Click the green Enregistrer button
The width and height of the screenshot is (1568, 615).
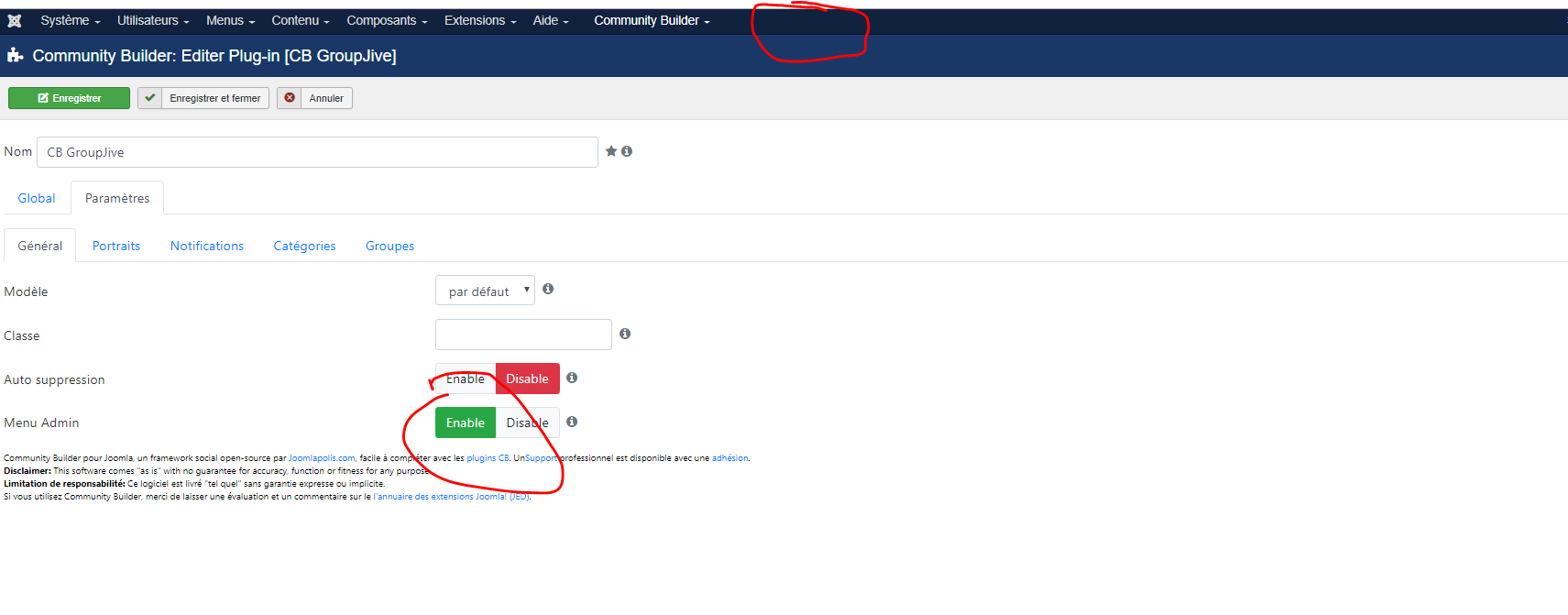(x=70, y=98)
